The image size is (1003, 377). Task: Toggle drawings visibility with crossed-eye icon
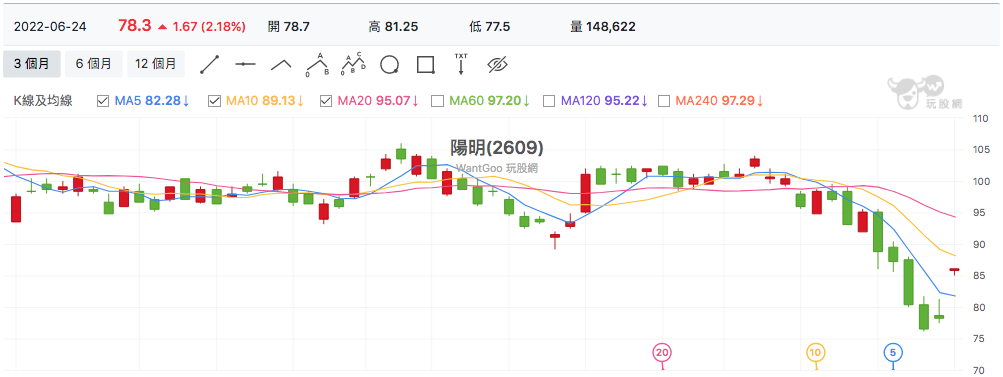tap(497, 65)
